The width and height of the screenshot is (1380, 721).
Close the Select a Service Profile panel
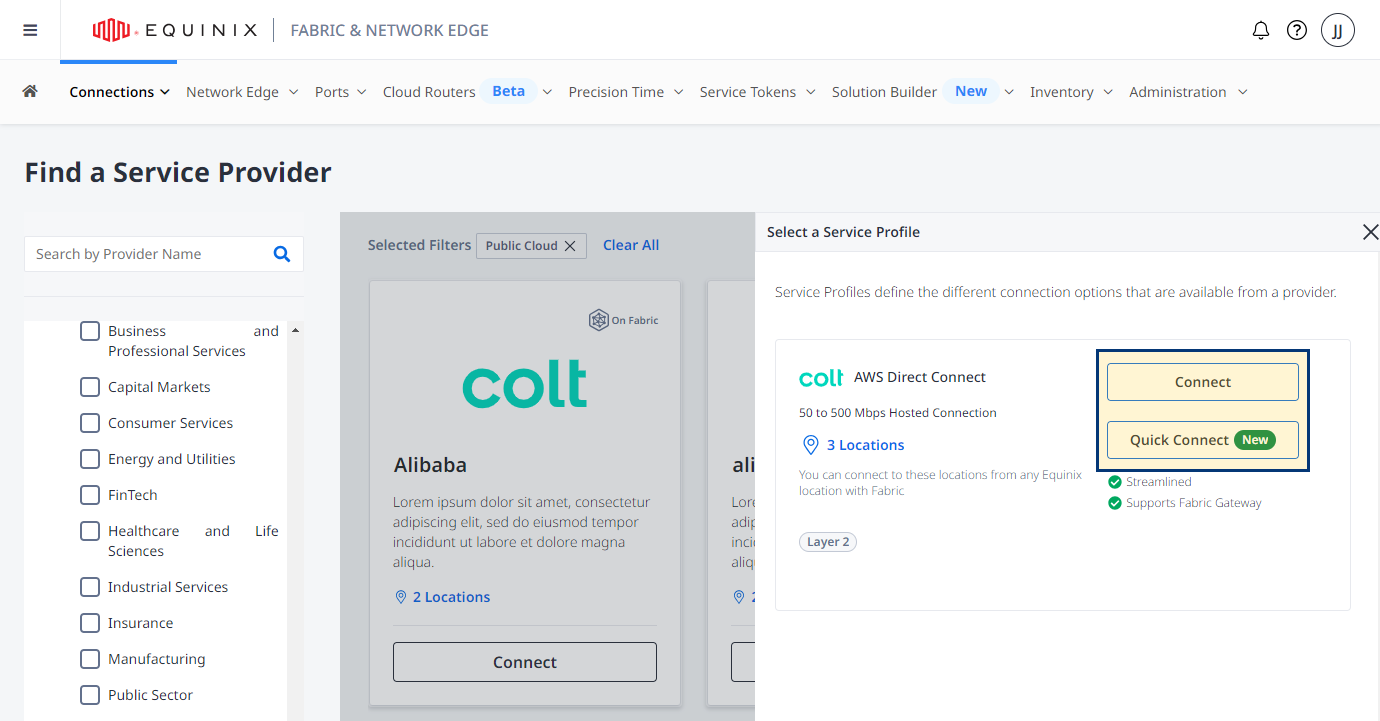[x=1370, y=232]
